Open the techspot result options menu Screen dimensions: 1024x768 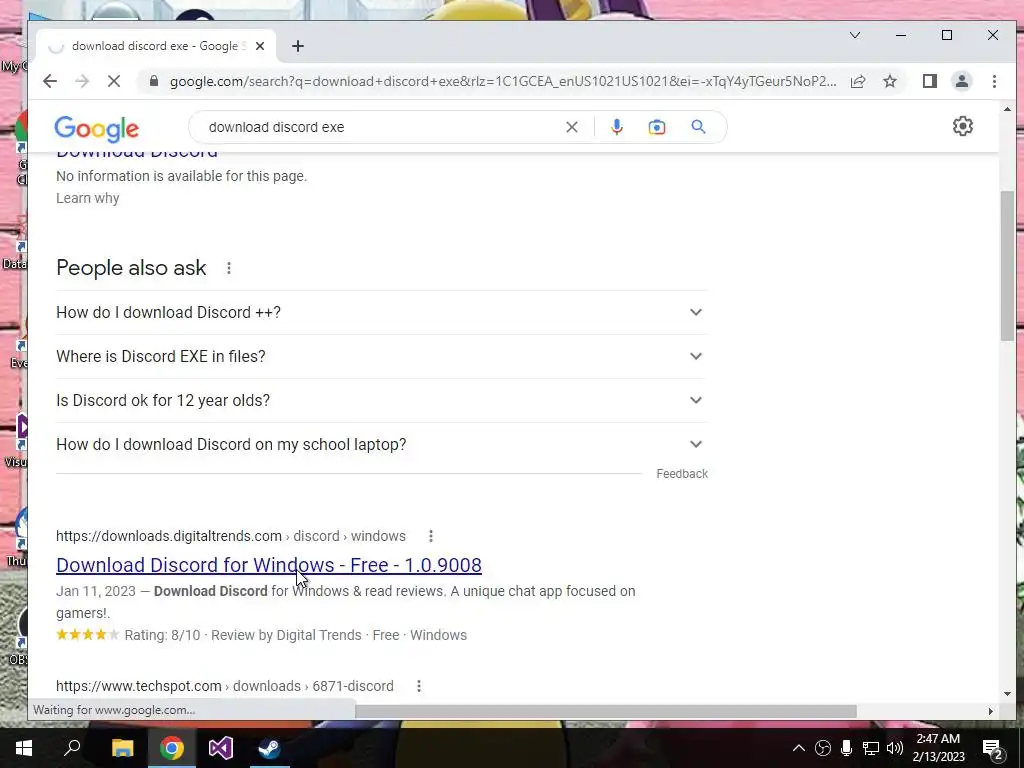click(419, 686)
